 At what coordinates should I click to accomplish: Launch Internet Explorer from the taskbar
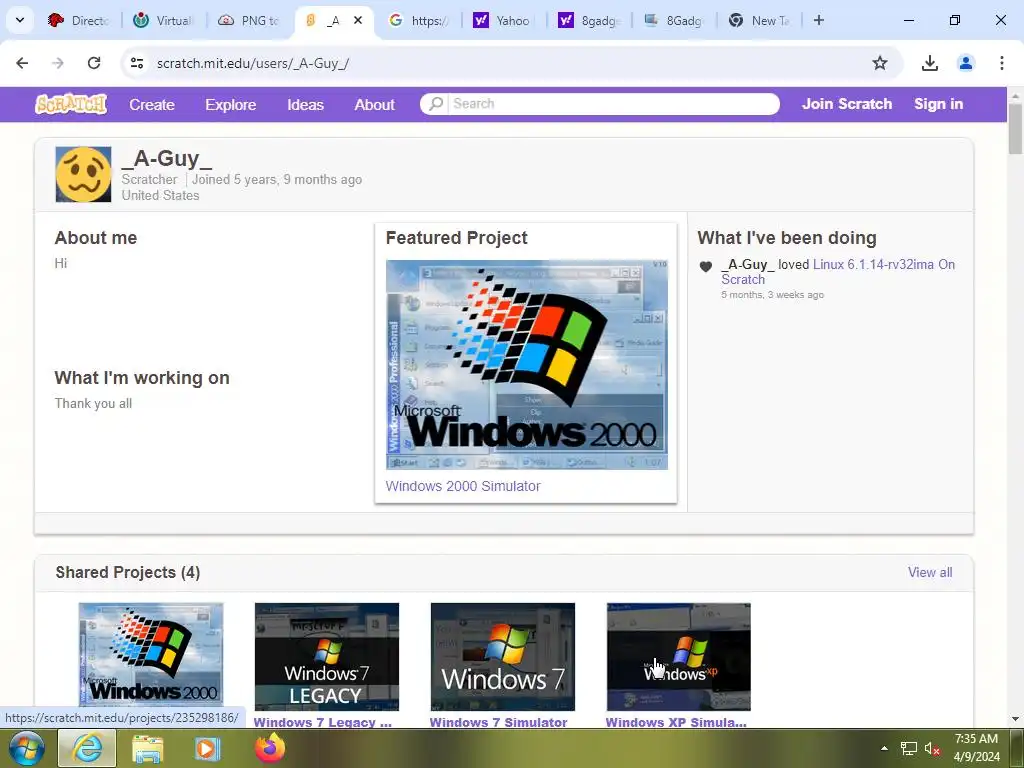point(87,748)
